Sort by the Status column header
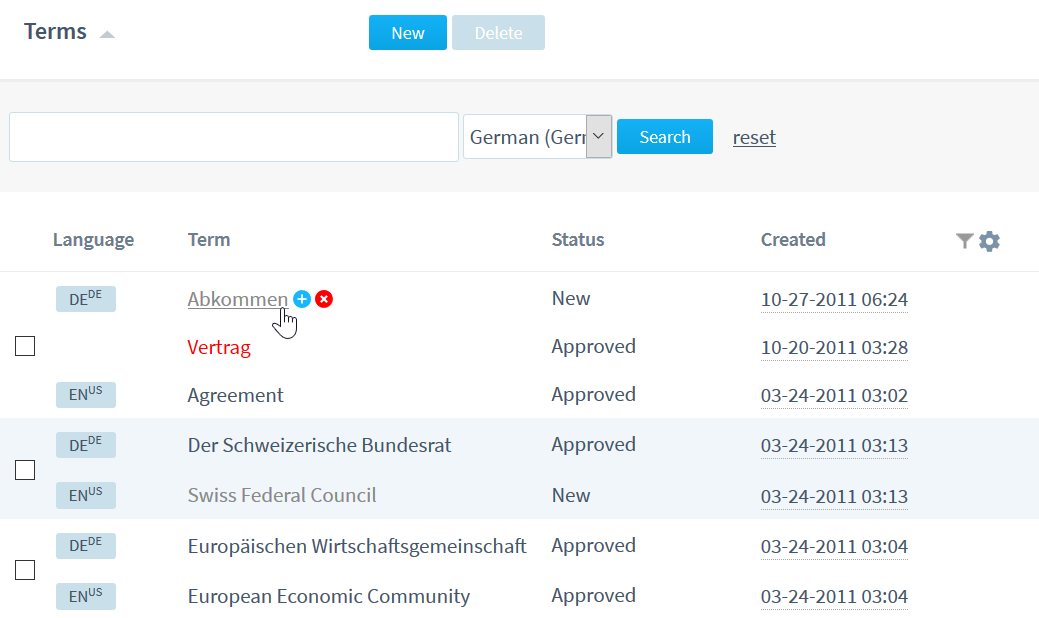Viewport: 1039px width, 618px height. [578, 240]
